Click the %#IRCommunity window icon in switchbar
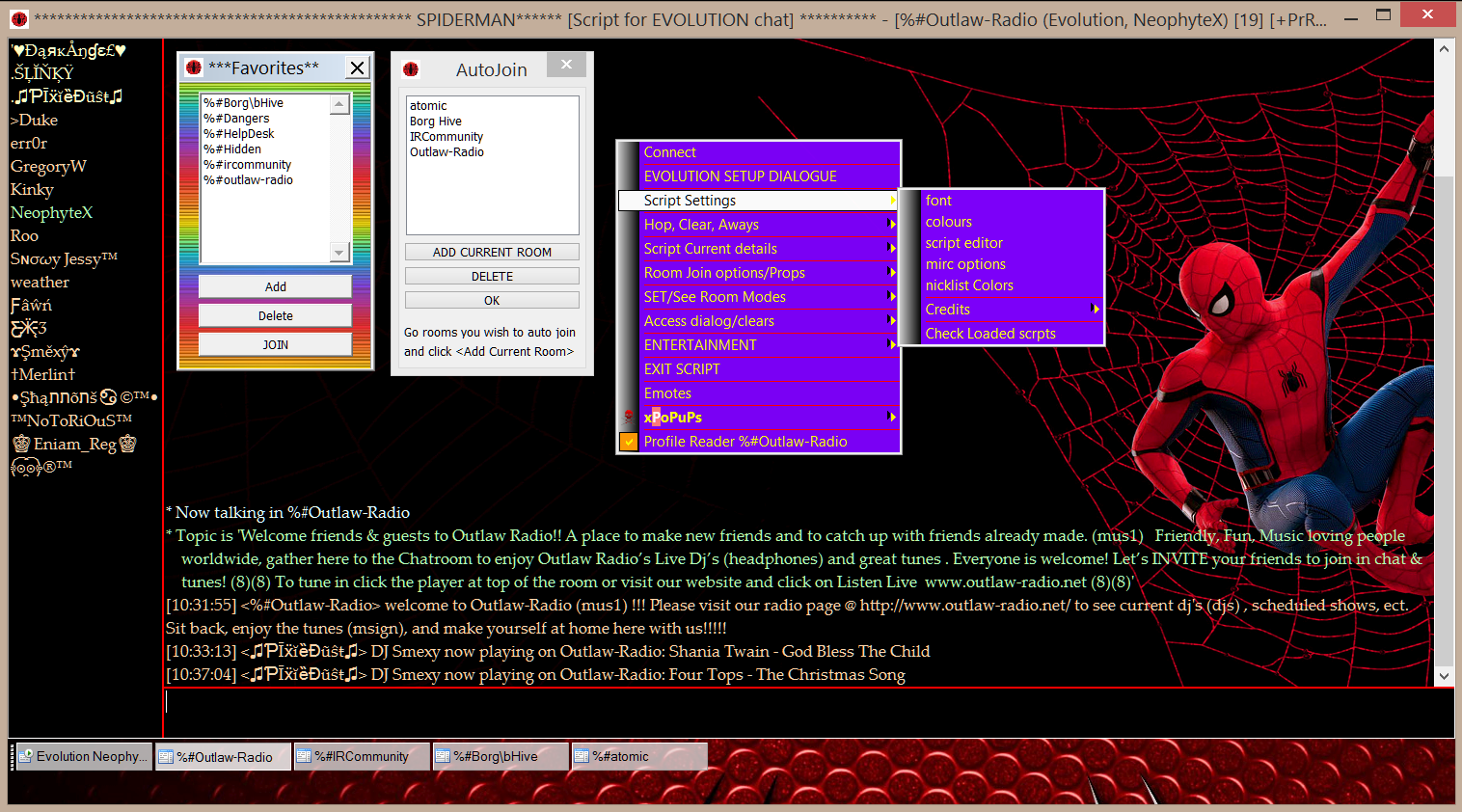The height and width of the screenshot is (812, 1462). point(304,756)
